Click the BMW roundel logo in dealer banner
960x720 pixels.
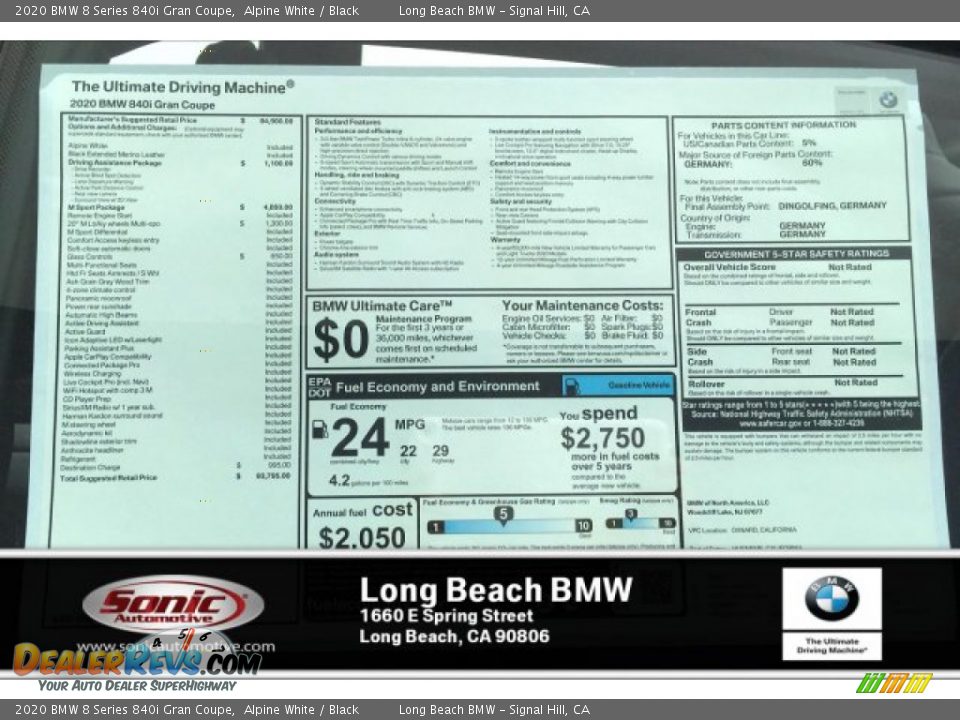pos(831,598)
